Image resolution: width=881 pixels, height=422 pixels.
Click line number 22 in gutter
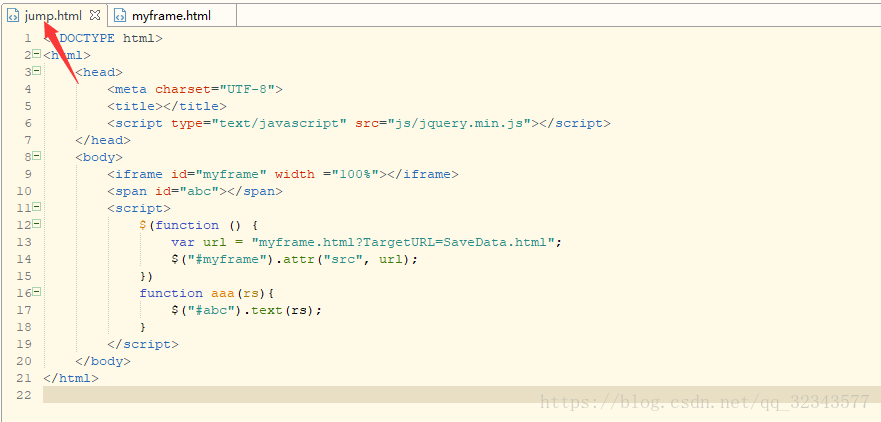pos(24,395)
